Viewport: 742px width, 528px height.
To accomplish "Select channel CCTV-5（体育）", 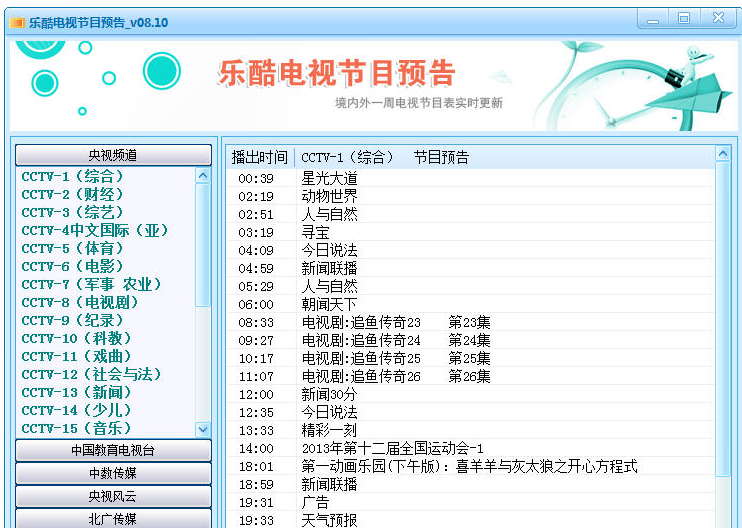I will pos(72,248).
